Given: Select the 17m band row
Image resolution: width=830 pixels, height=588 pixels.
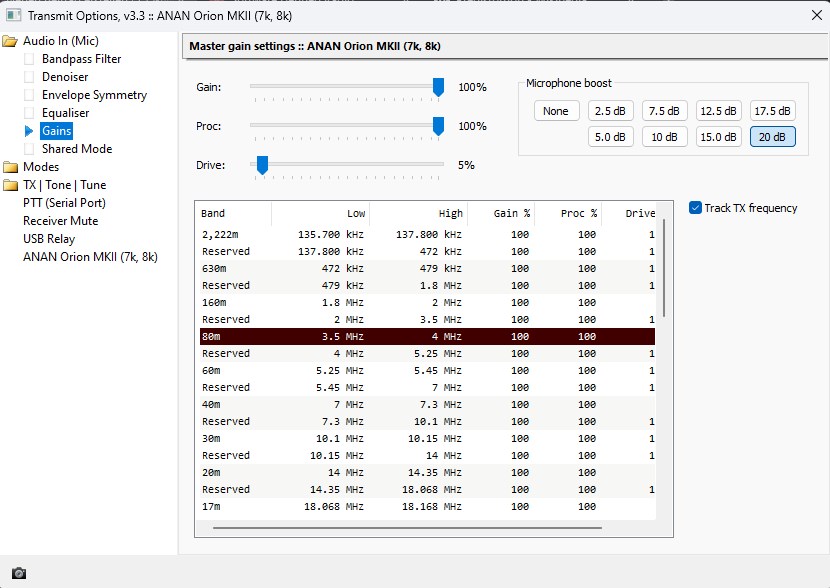Looking at the screenshot, I should coord(427,506).
